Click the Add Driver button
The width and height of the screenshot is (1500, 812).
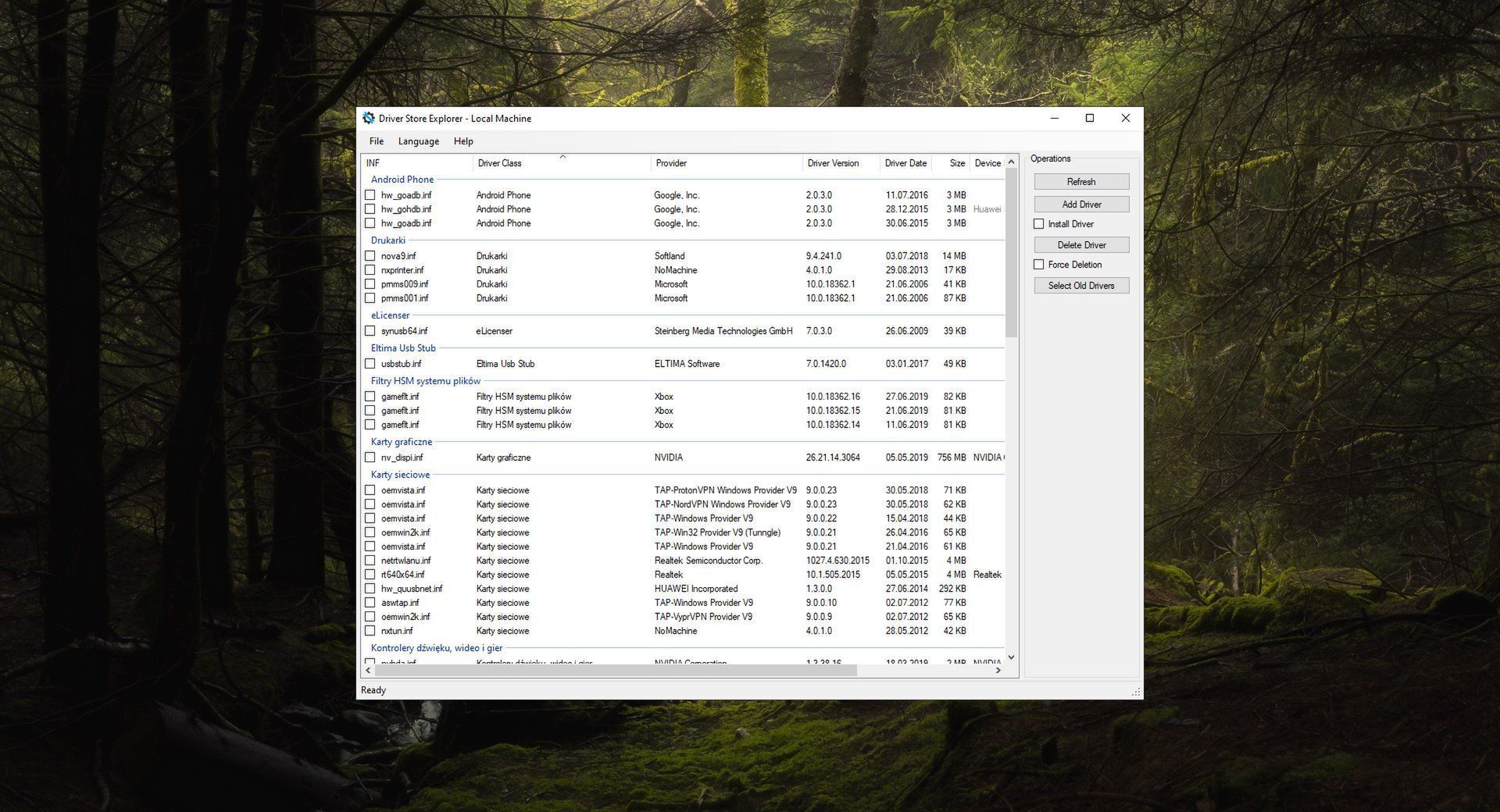click(1081, 204)
